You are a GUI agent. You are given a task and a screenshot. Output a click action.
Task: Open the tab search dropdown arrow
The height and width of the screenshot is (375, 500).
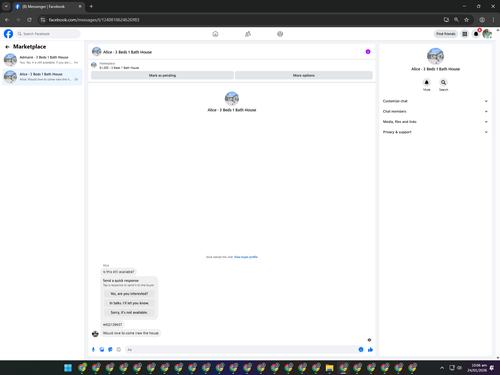(x=6, y=6)
